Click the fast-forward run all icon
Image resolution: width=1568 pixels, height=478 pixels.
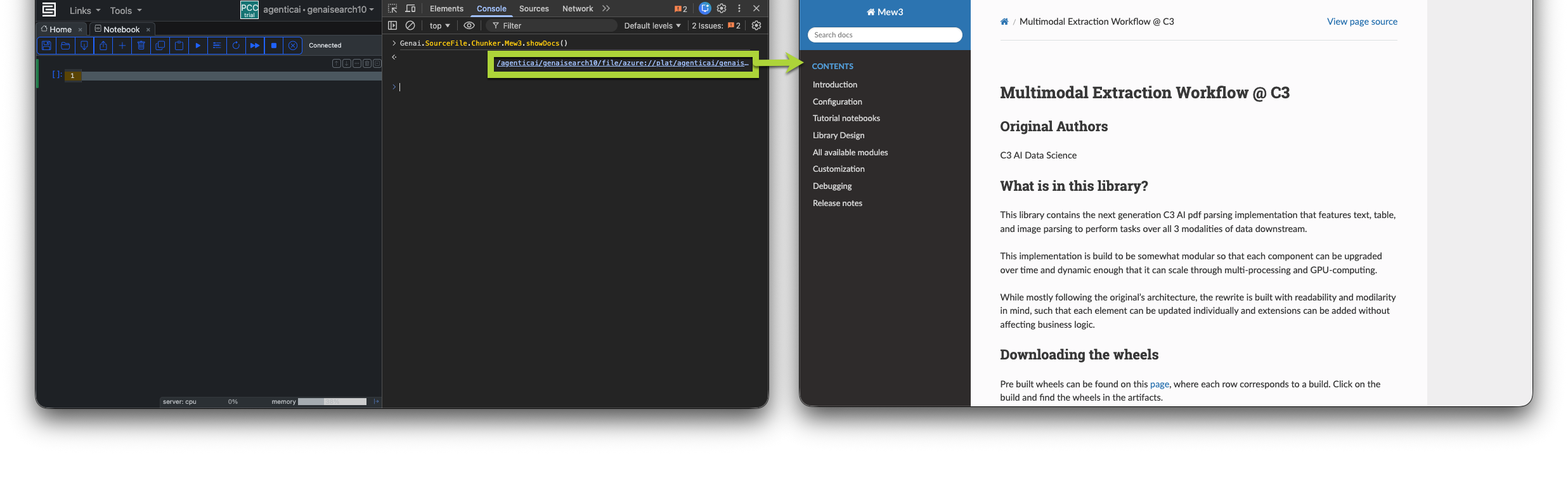tap(255, 46)
